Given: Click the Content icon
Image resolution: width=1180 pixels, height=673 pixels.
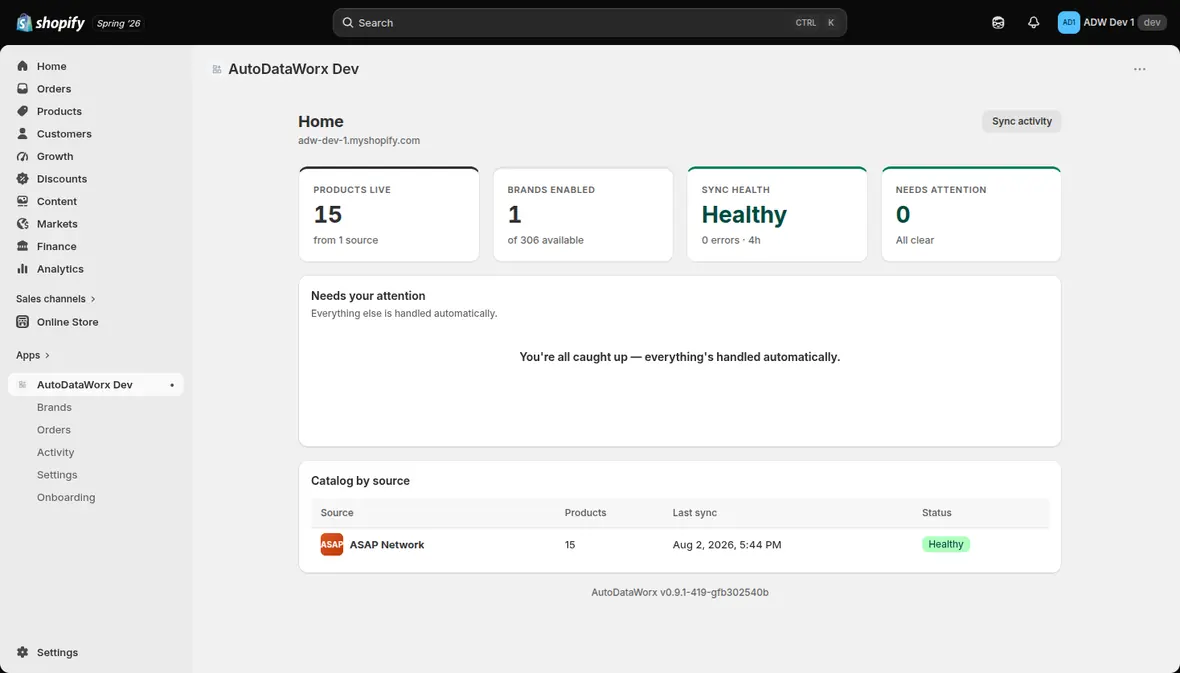Looking at the screenshot, I should click(23, 202).
